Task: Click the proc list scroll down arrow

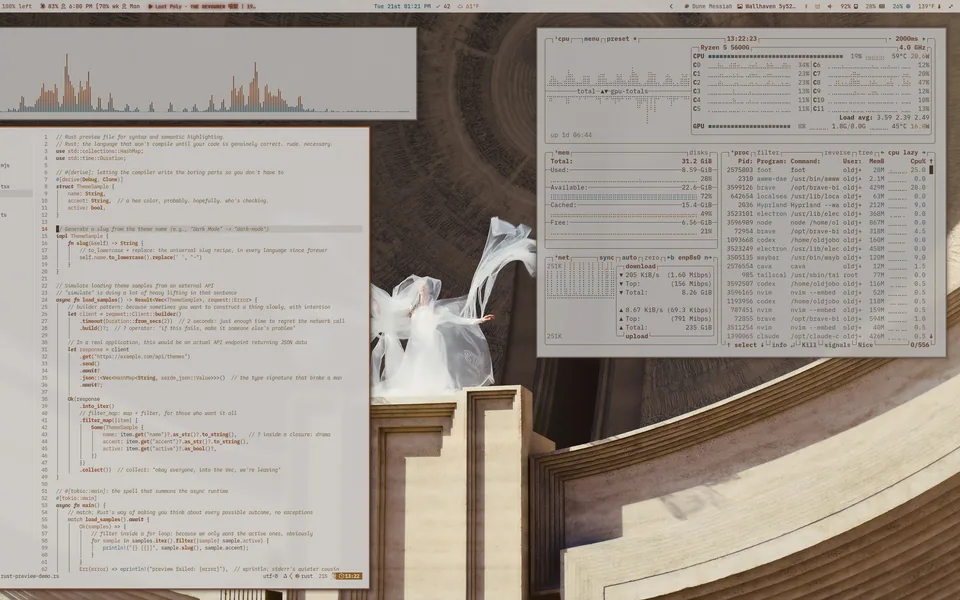Action: (x=931, y=336)
